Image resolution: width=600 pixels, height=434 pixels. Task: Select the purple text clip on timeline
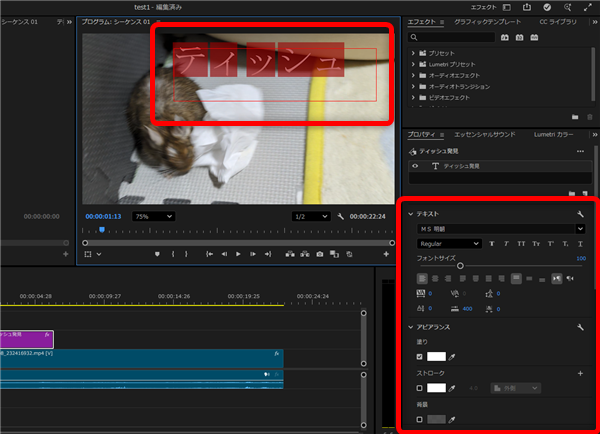coord(25,339)
